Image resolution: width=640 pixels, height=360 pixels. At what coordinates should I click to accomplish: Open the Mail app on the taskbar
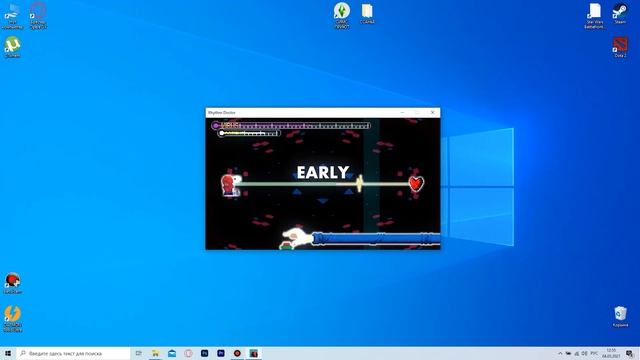[172, 353]
